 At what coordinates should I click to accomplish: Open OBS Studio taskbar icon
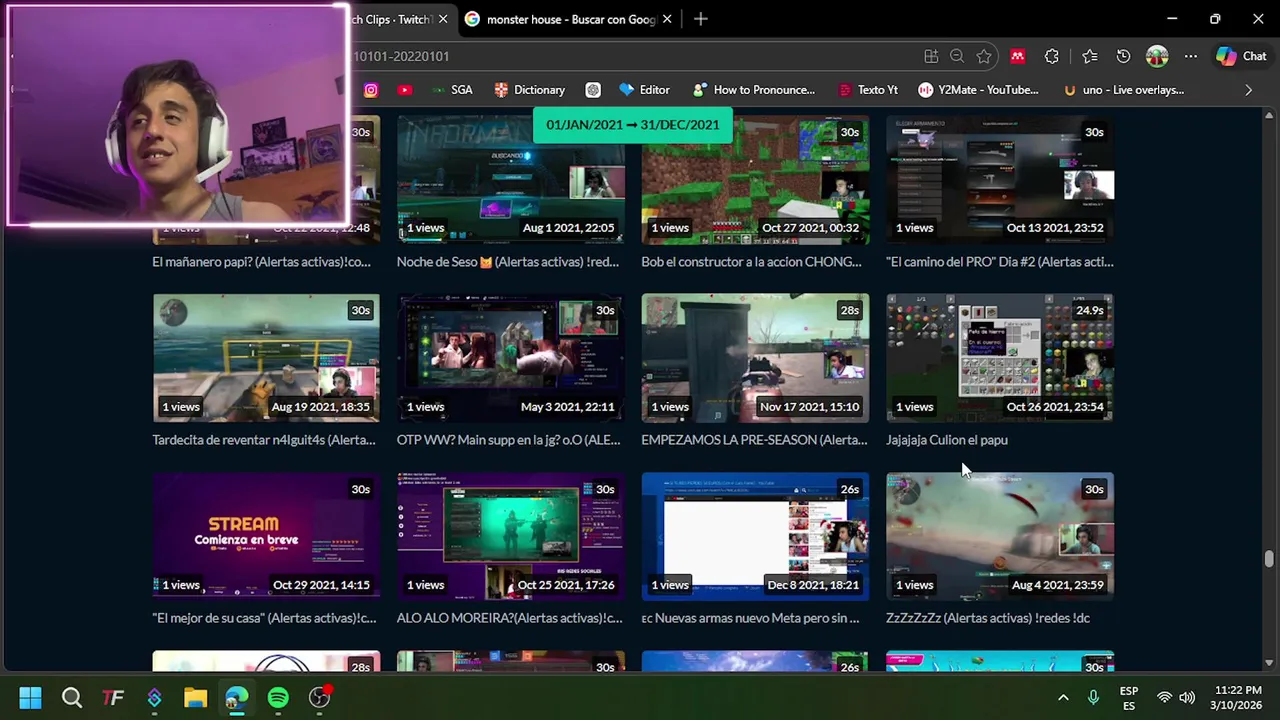coord(319,697)
